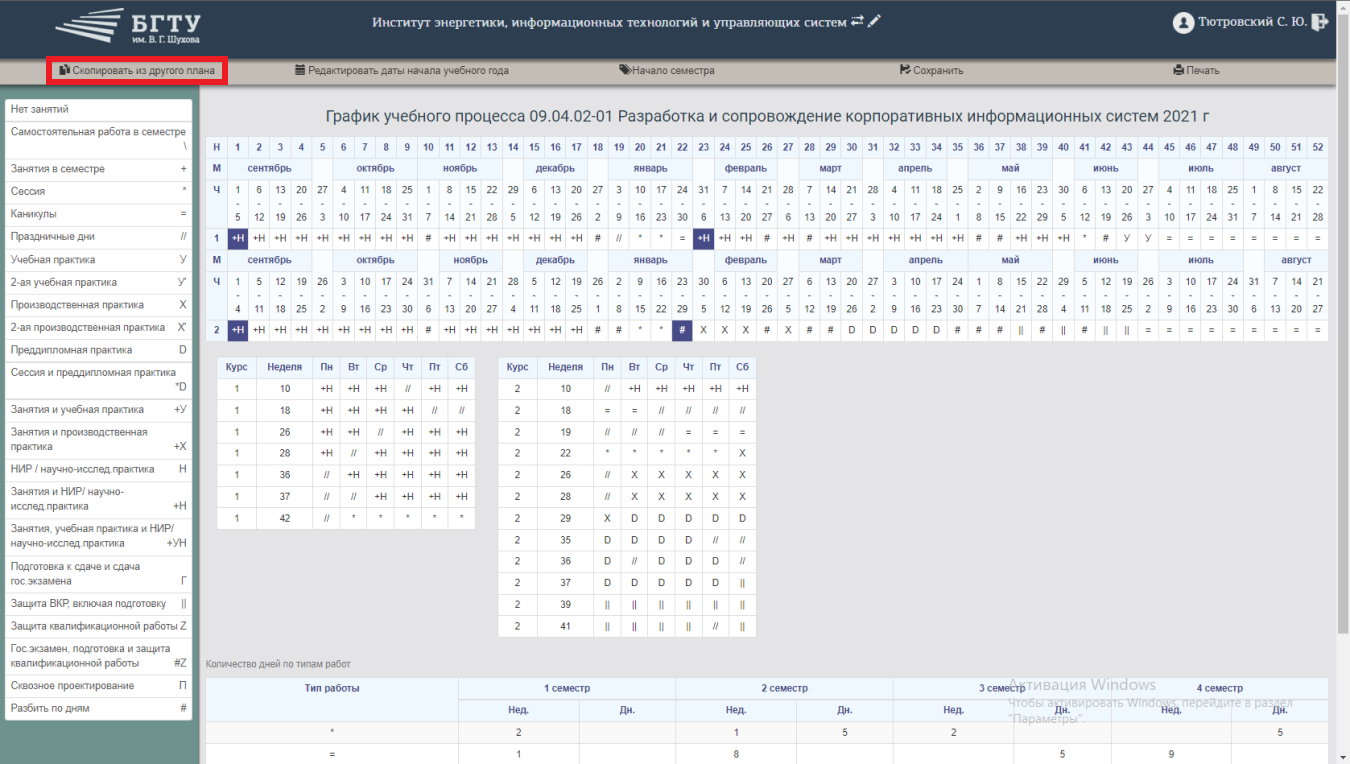1350x764 pixels.
Task: Click Количество дней по типам работ label
Action: pyautogui.click(x=278, y=664)
